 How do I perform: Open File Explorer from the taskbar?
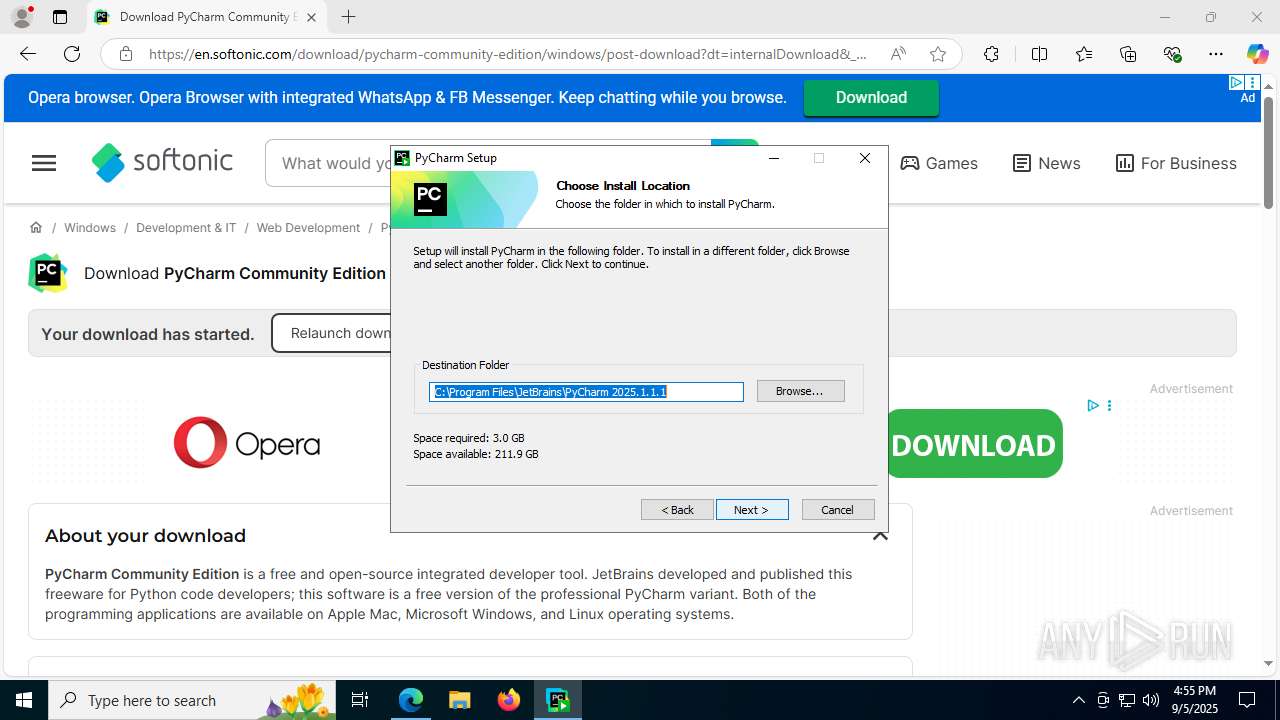[x=460, y=700]
